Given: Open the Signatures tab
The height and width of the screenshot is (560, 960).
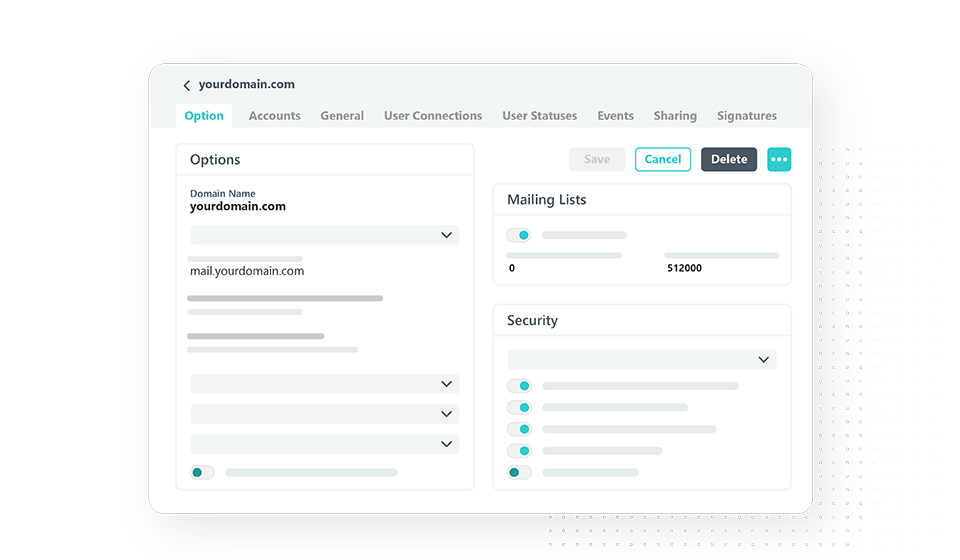Looking at the screenshot, I should (746, 116).
